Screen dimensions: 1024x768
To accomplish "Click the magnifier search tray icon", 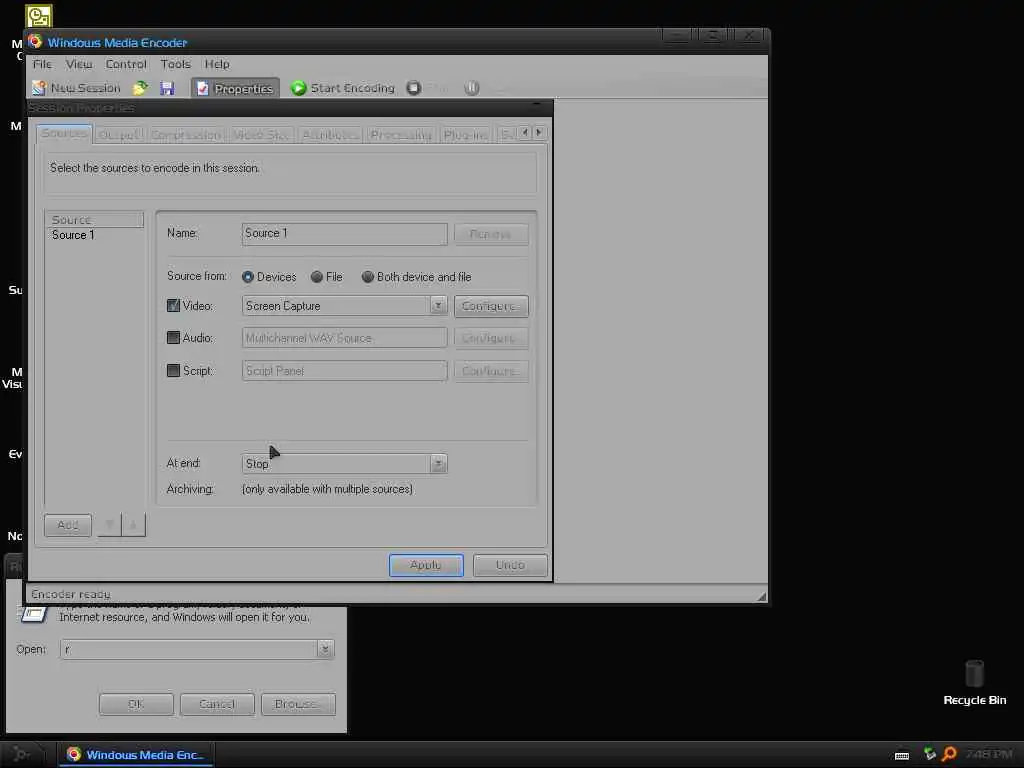I will click(x=950, y=755).
